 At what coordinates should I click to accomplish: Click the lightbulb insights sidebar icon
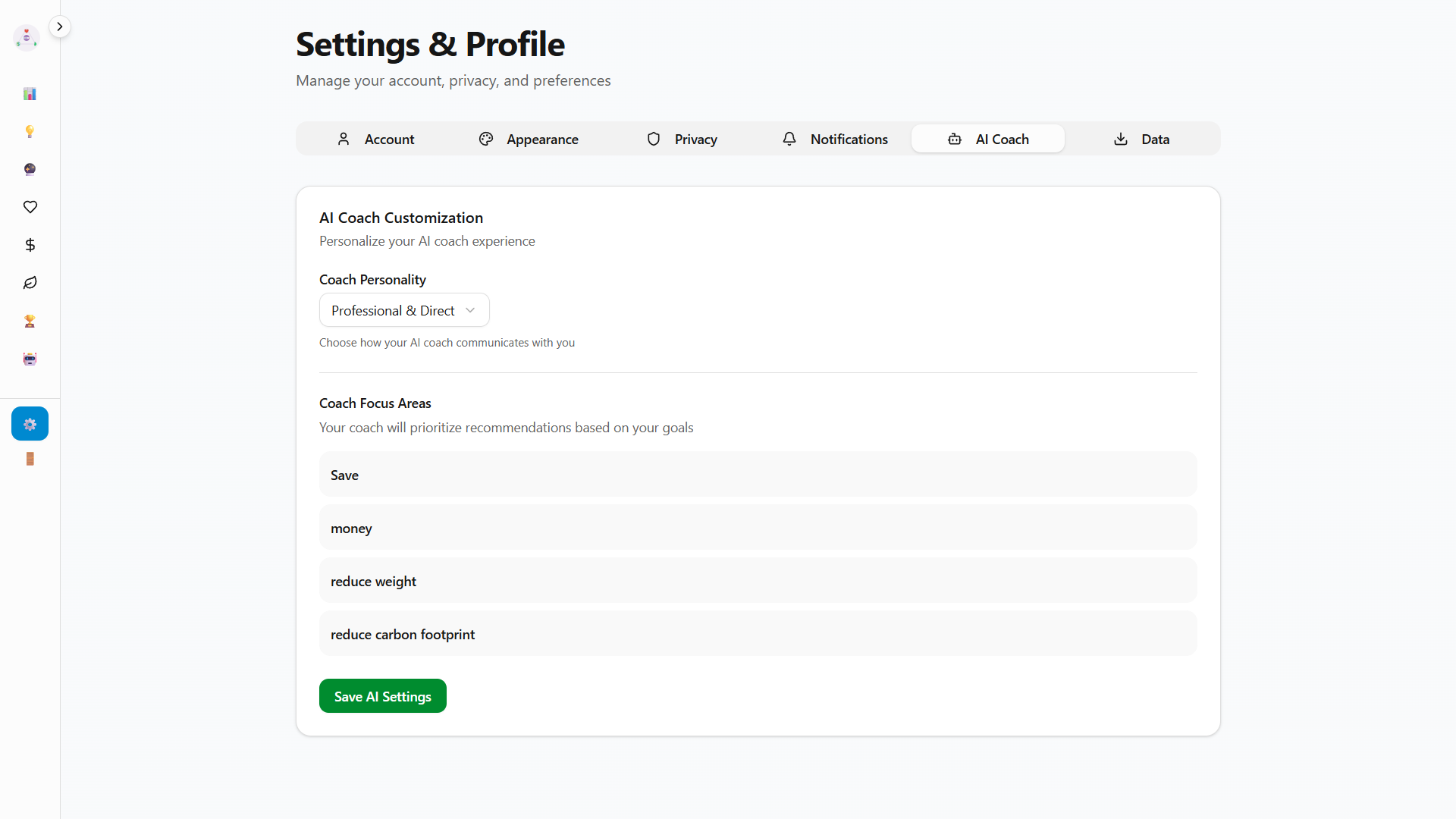pyautogui.click(x=30, y=132)
